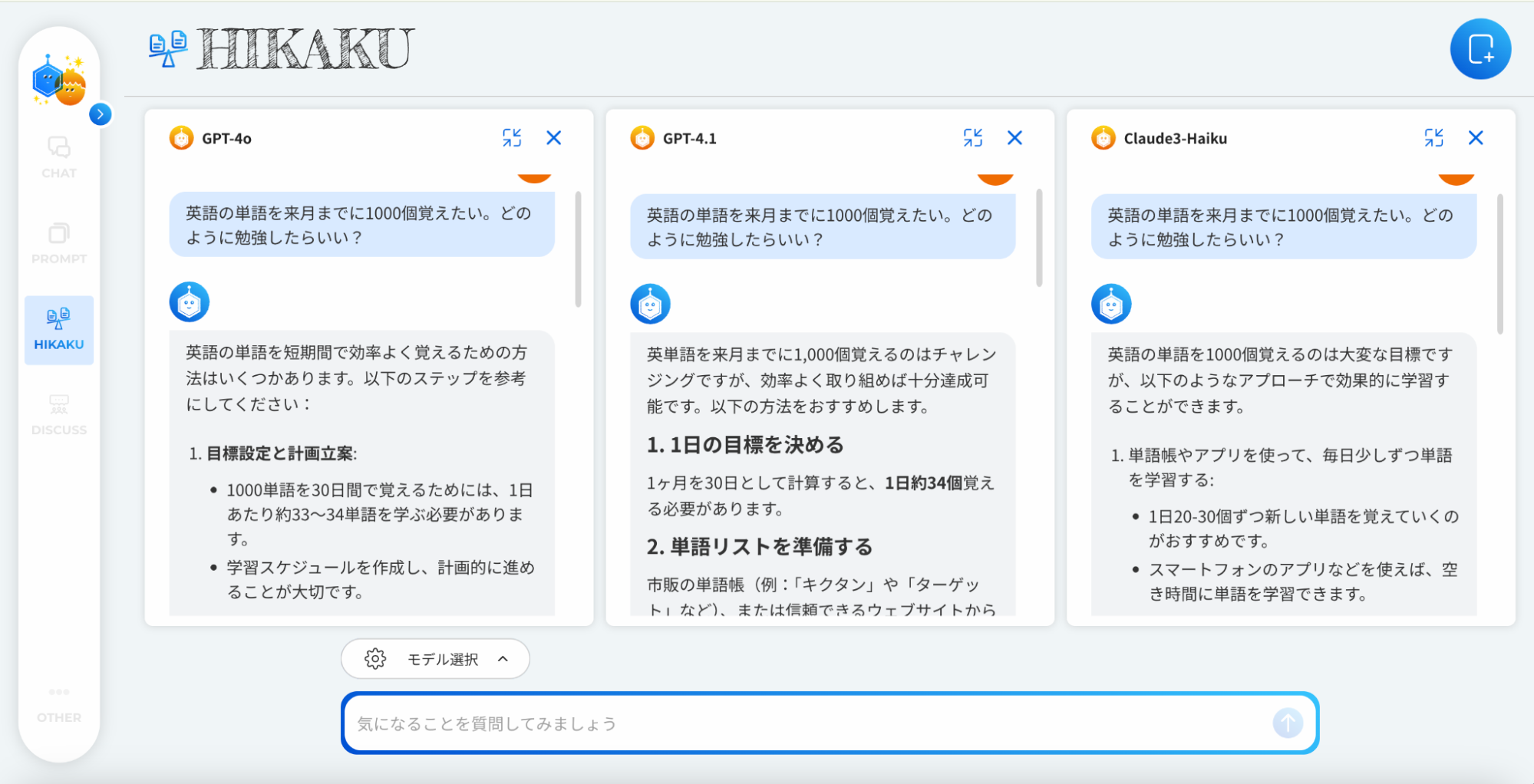Select the HIKAKU tab in the sidebar
Image resolution: width=1534 pixels, height=784 pixels.
click(x=58, y=330)
